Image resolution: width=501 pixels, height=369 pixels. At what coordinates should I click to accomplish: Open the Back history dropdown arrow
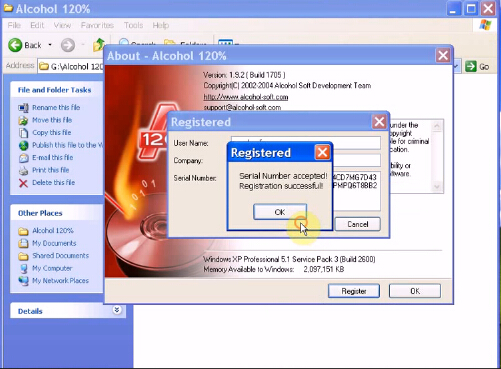(x=50, y=45)
